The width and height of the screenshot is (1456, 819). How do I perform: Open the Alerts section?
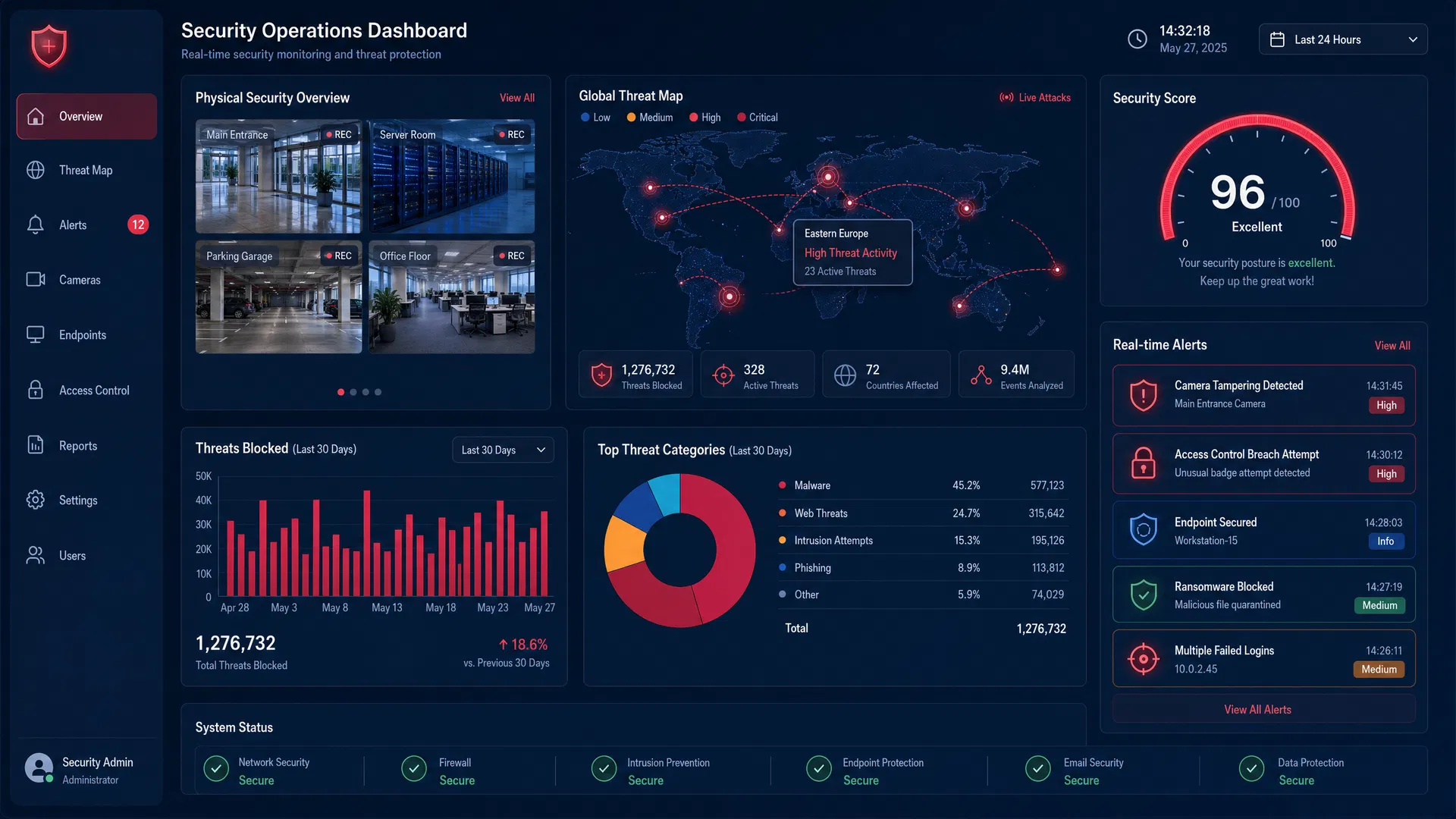click(x=86, y=224)
